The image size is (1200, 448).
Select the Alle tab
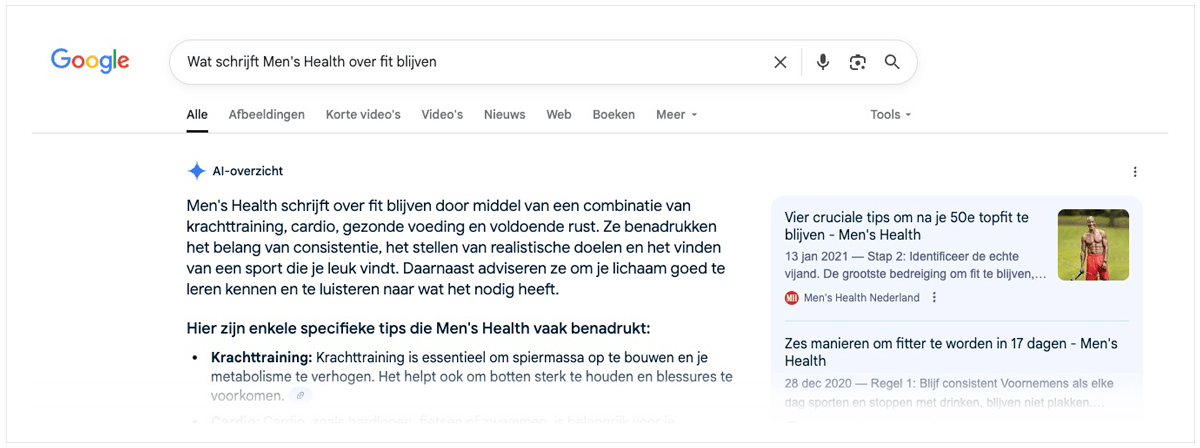pos(197,114)
